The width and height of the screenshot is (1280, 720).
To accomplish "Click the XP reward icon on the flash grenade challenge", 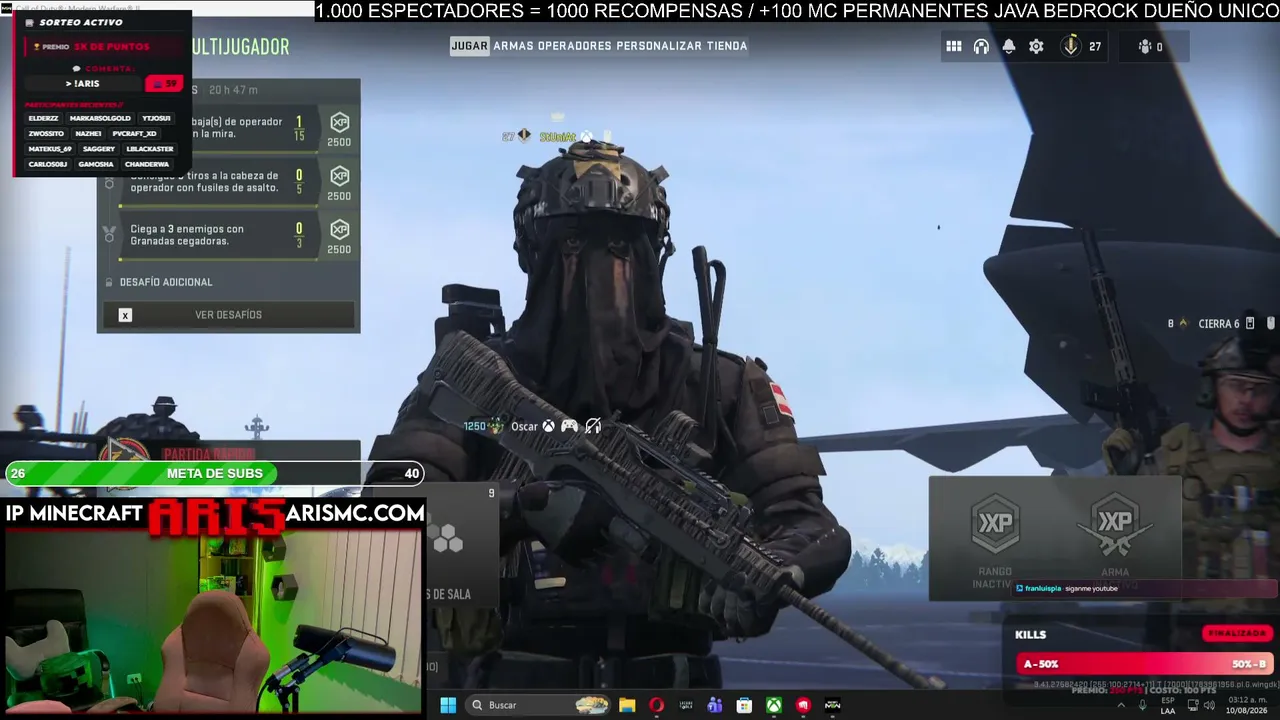I will 340,229.
